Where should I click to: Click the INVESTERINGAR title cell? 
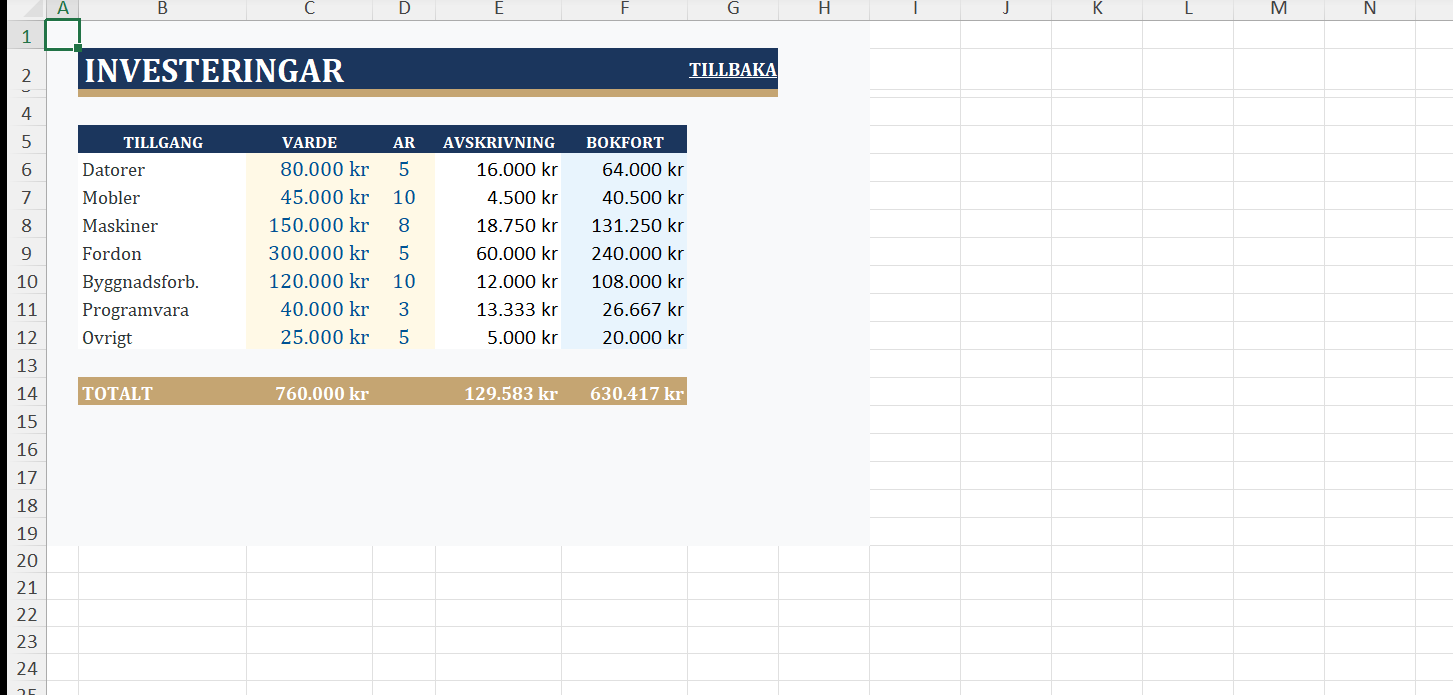point(214,71)
